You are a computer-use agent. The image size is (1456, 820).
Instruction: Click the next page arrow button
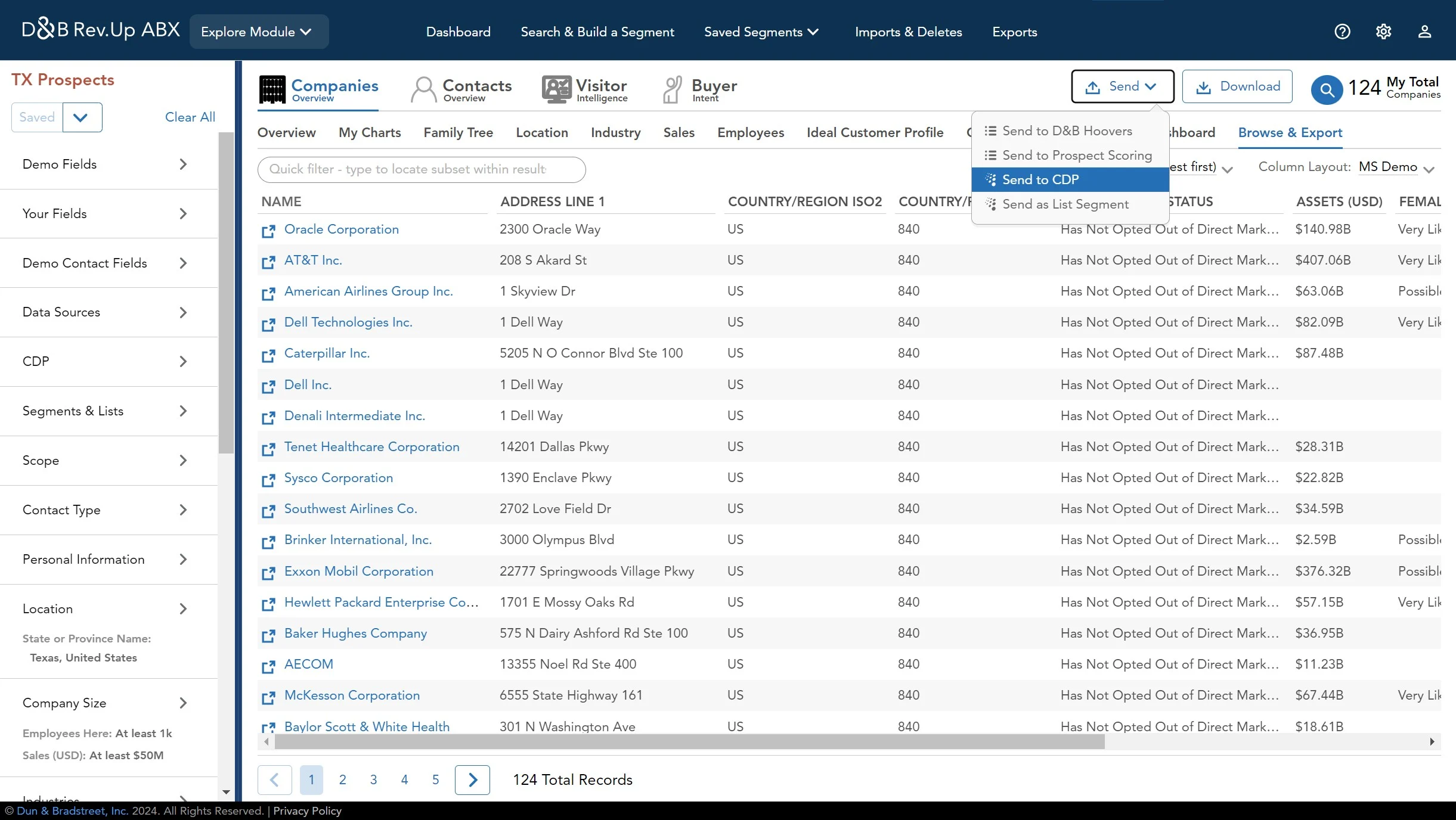click(x=472, y=779)
